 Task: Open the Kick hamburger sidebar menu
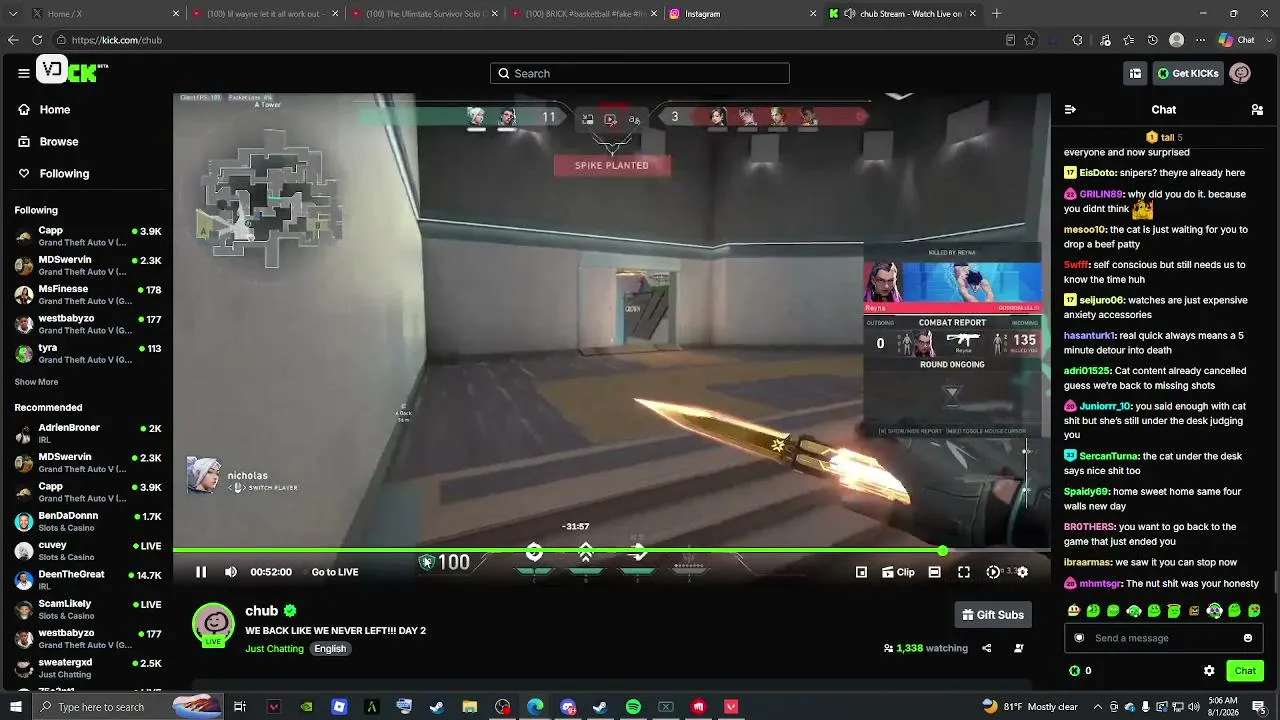coord(23,73)
